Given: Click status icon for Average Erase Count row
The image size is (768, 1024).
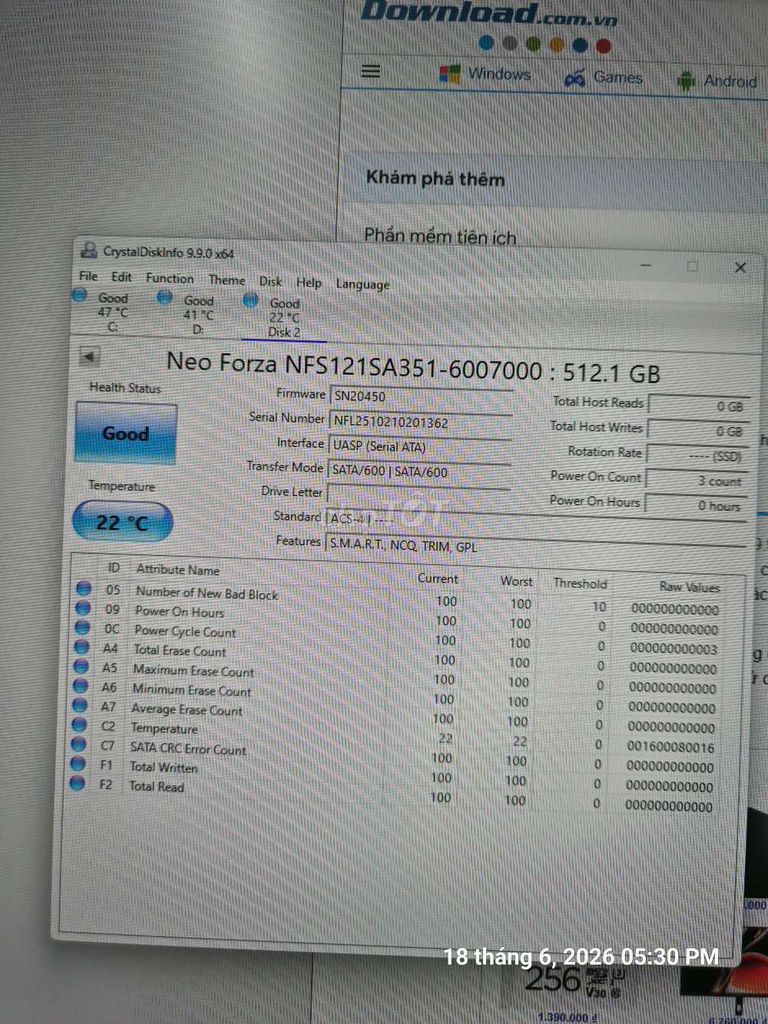Looking at the screenshot, I should [x=80, y=705].
